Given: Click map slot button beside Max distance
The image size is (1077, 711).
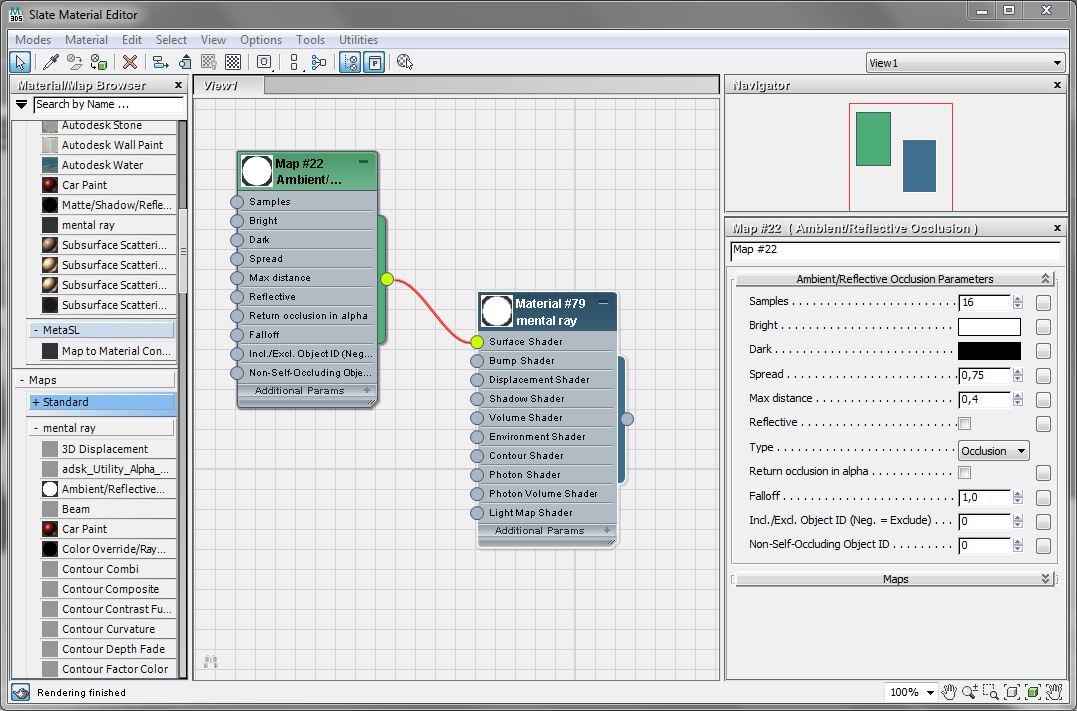Looking at the screenshot, I should point(1043,400).
